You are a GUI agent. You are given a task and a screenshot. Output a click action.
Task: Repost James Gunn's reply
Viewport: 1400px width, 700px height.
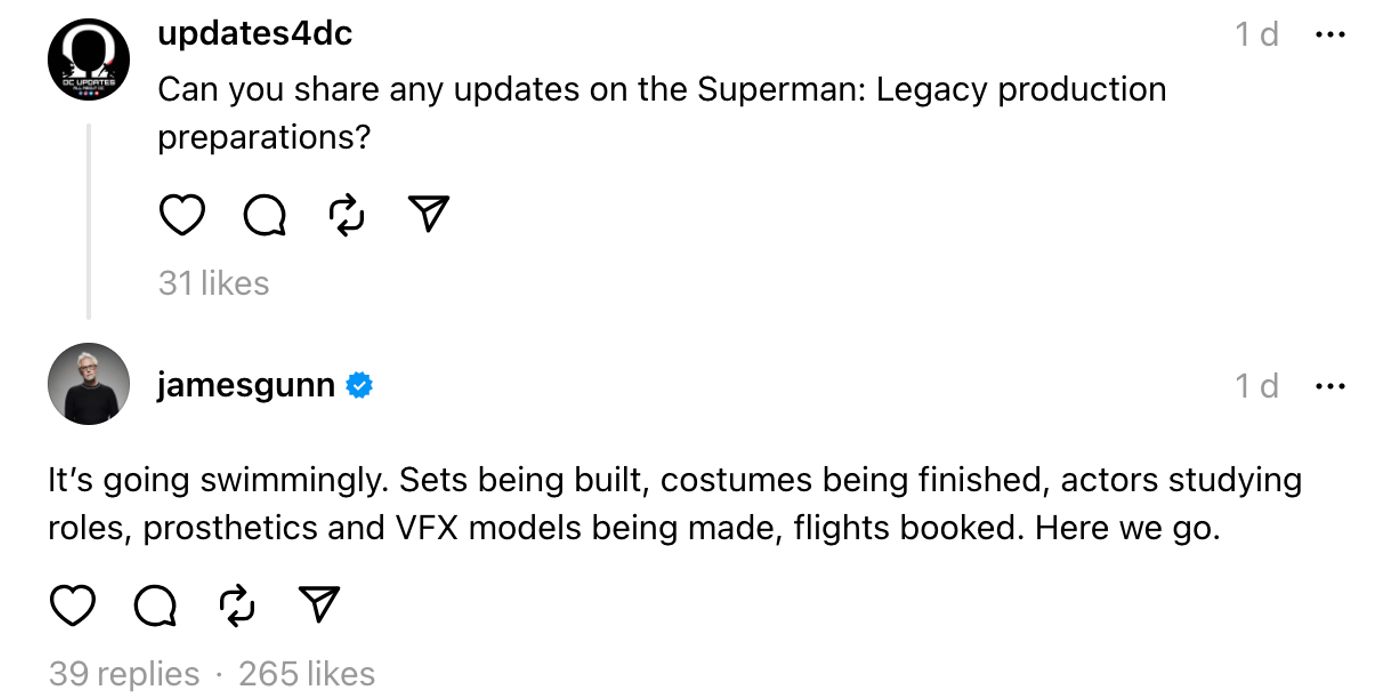tap(237, 605)
